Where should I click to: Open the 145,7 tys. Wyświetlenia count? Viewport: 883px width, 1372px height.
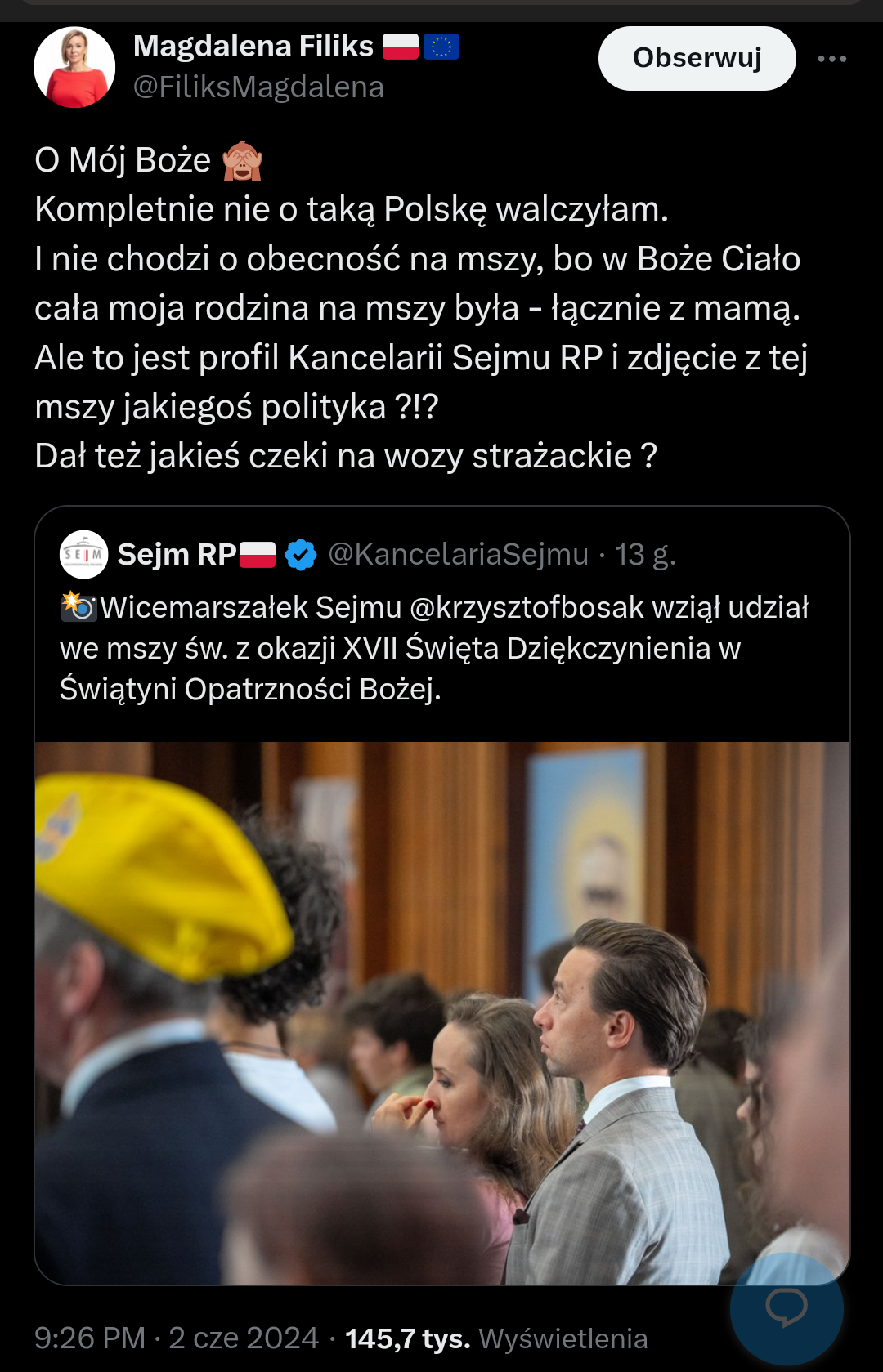click(496, 1338)
